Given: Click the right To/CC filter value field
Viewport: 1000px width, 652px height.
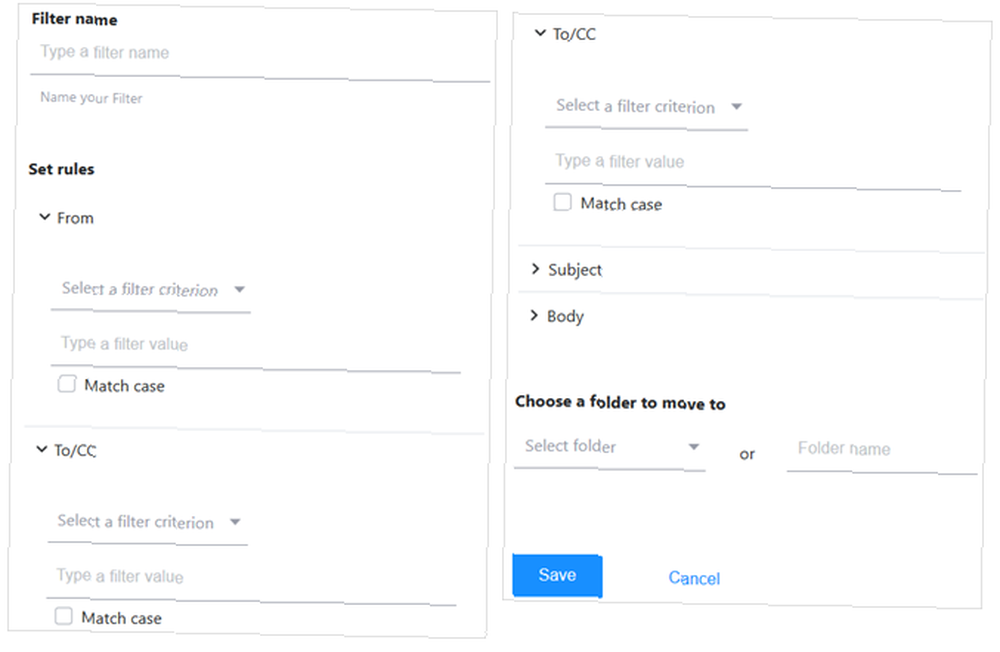Looking at the screenshot, I should click(x=753, y=166).
